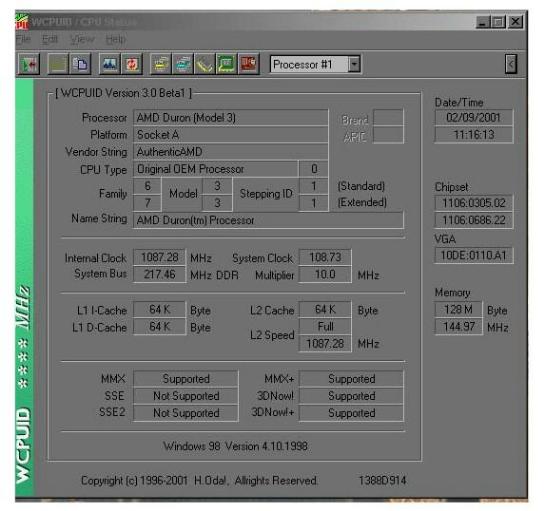544x511 pixels.
Task: Open the View menu
Action: (x=82, y=39)
